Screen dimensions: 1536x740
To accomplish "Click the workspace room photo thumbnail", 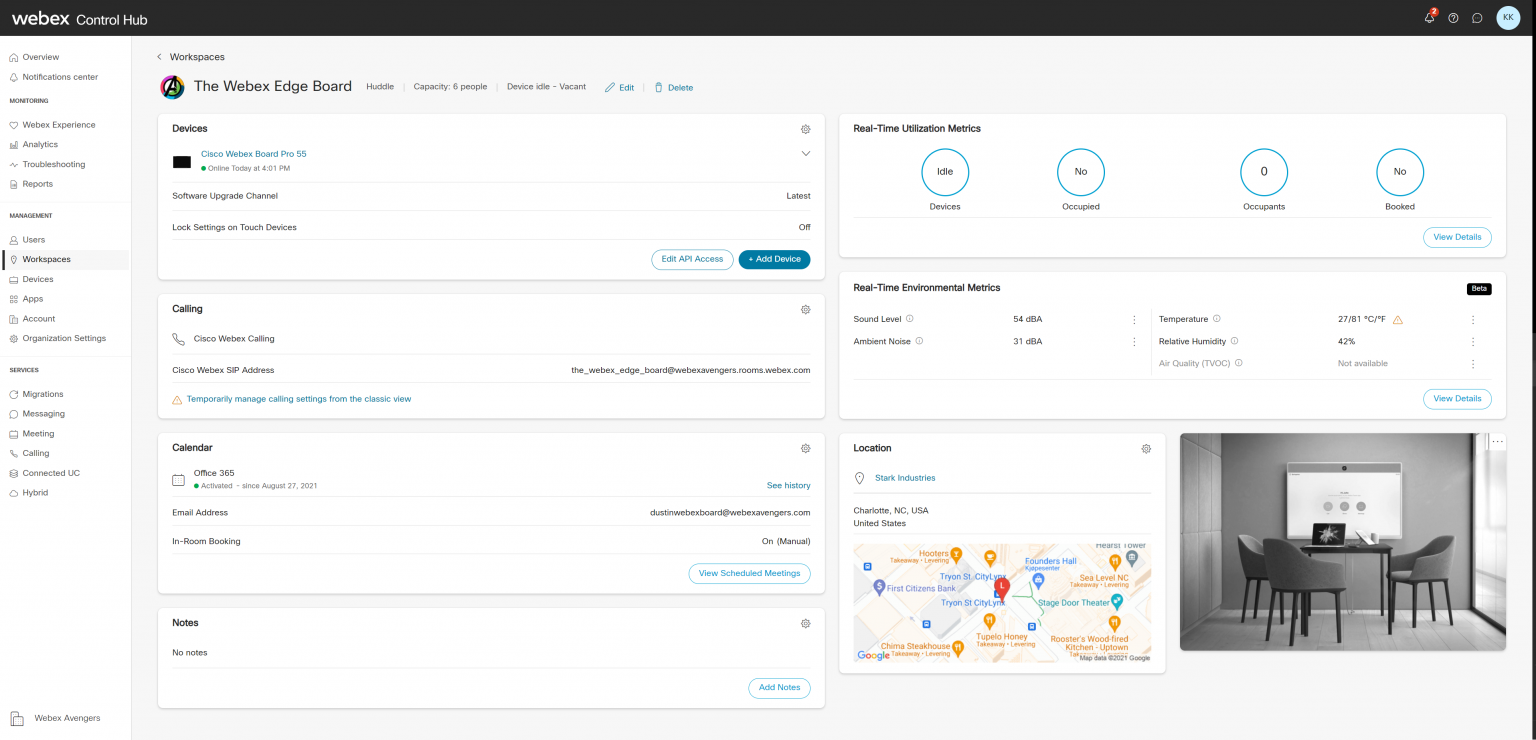I will point(1342,540).
